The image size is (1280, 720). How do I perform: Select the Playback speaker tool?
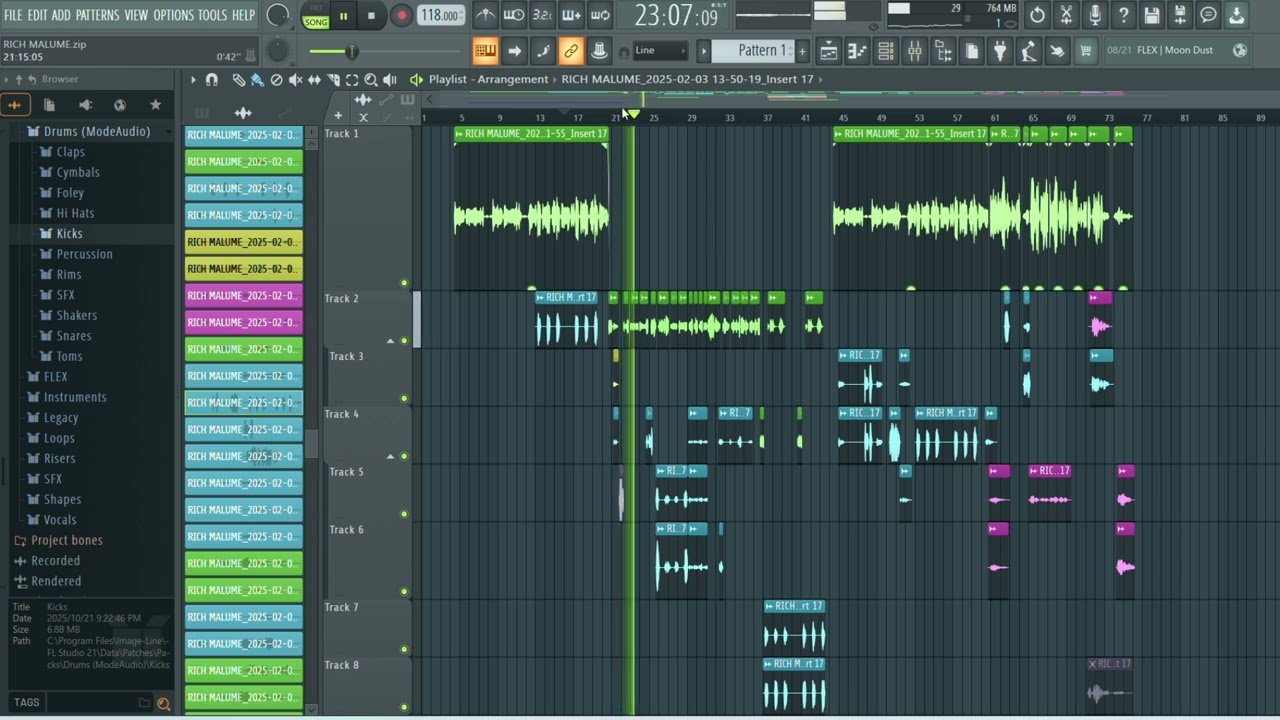click(x=390, y=80)
